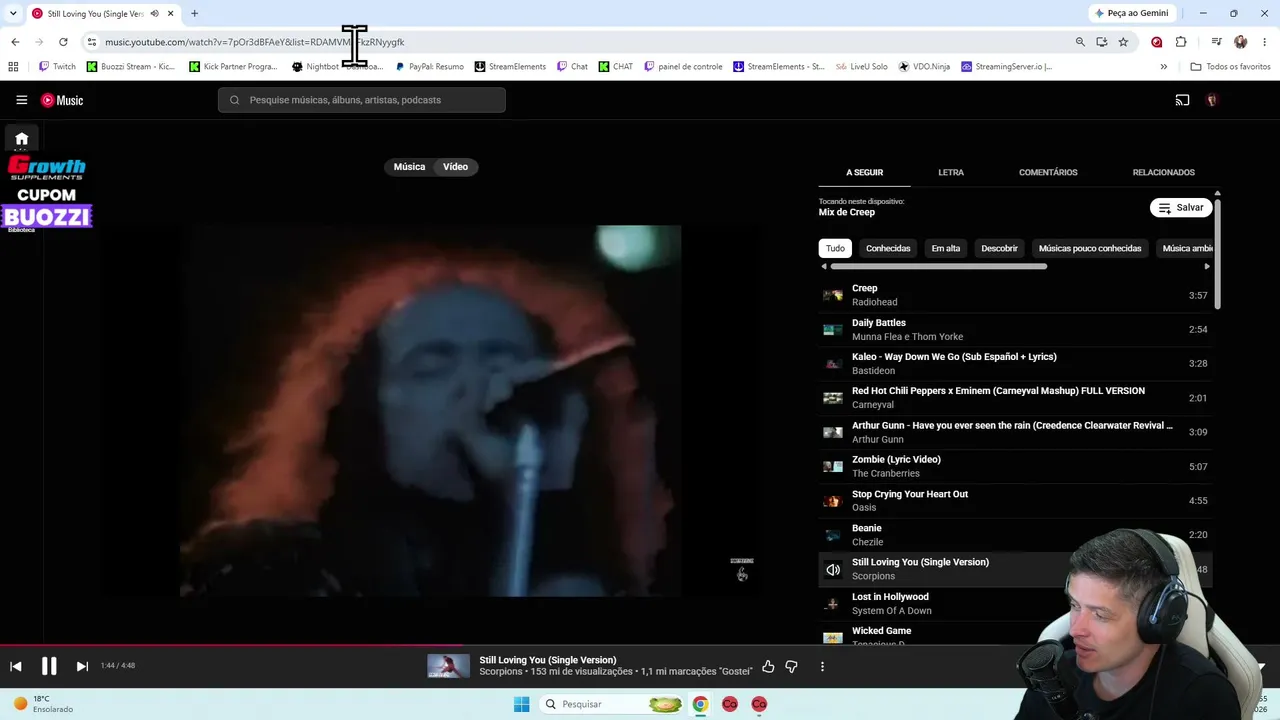The height and width of the screenshot is (720, 1280).
Task: Open the Chrome extensions puzzle icon
Action: point(1180,42)
